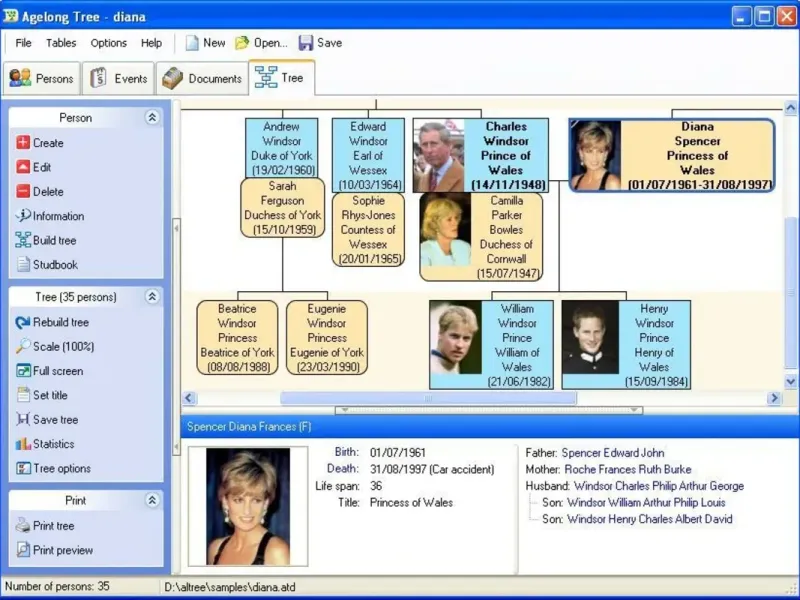Image resolution: width=800 pixels, height=600 pixels.
Task: Click Diana's portrait in details pane
Action: (x=248, y=506)
